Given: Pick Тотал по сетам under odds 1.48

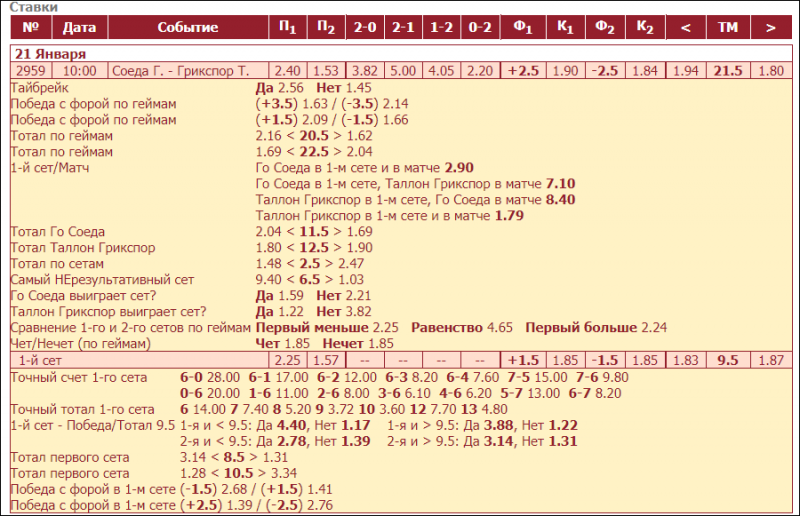Looking at the screenshot, I should coord(268,263).
